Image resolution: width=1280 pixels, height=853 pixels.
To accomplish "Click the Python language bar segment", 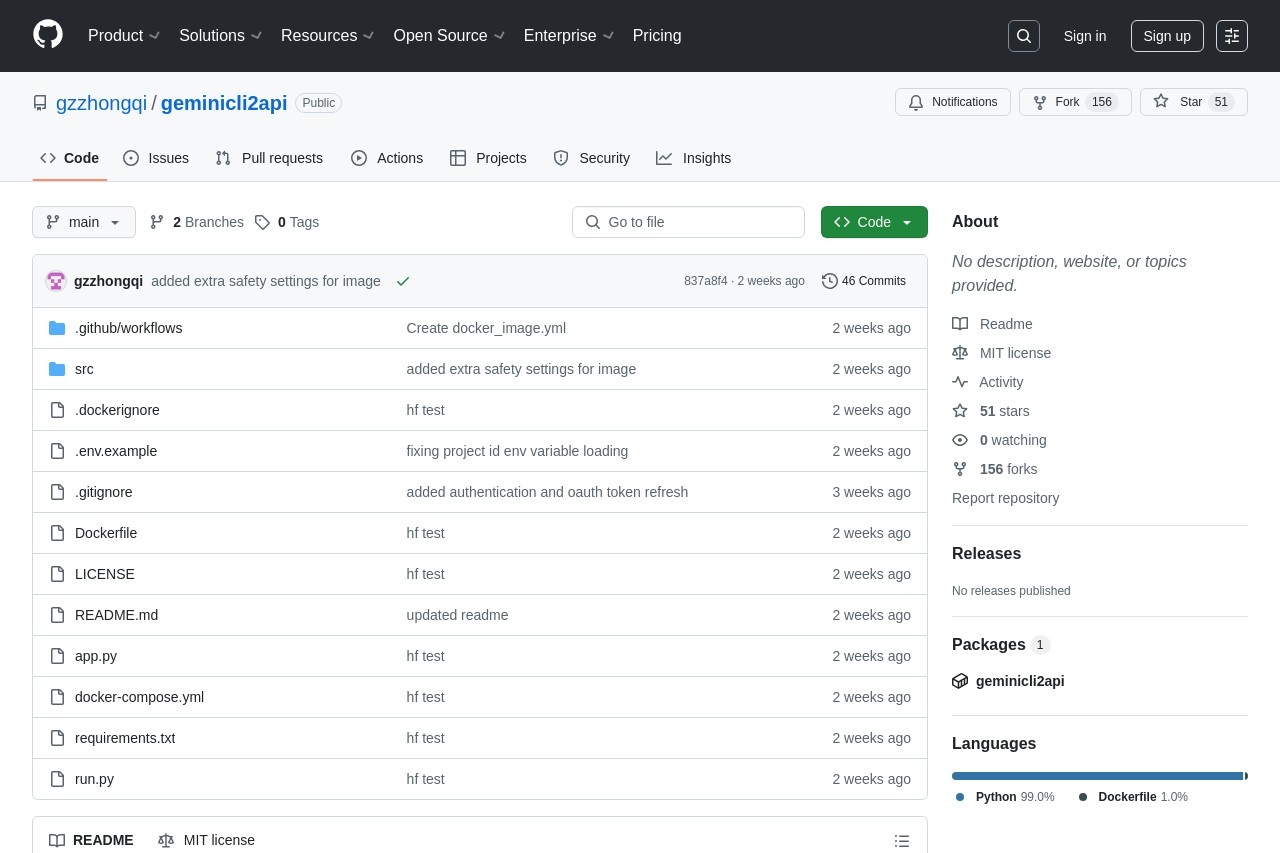I will [1097, 776].
